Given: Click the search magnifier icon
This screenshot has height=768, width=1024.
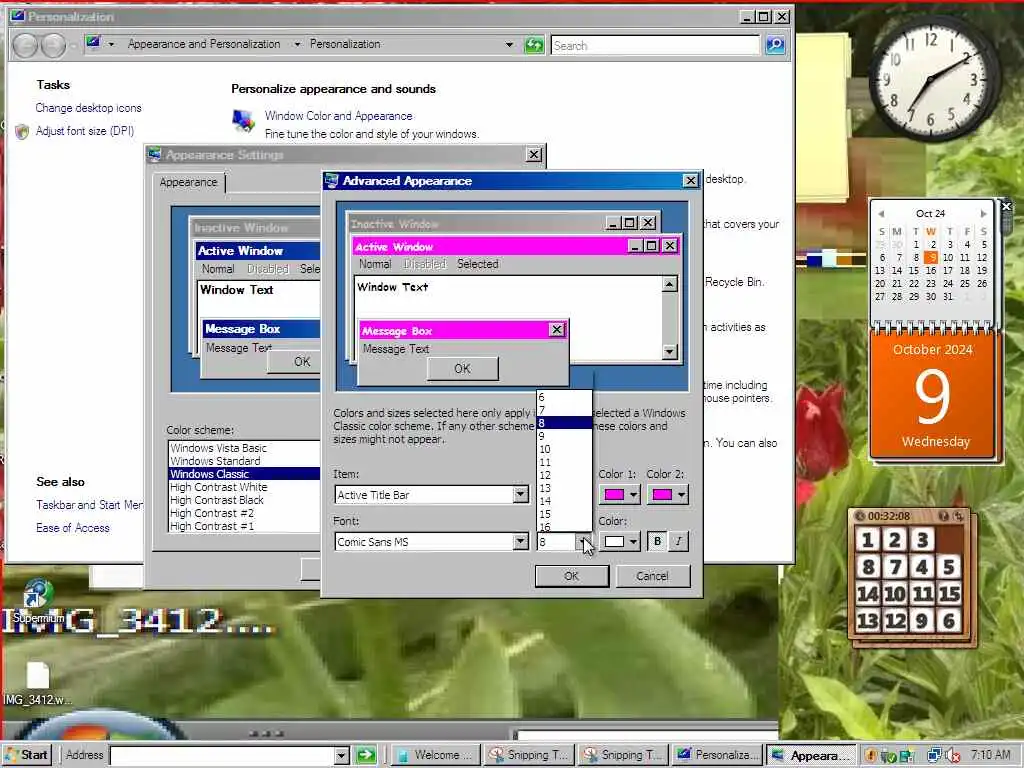Looking at the screenshot, I should coord(775,45).
